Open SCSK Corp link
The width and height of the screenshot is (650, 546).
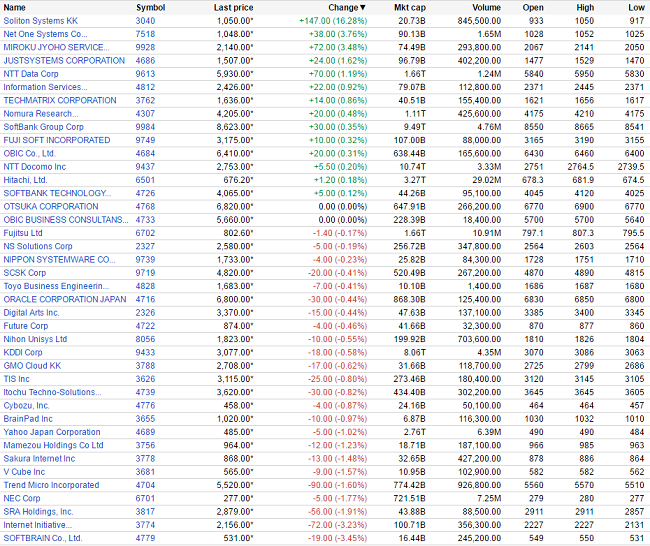24,273
